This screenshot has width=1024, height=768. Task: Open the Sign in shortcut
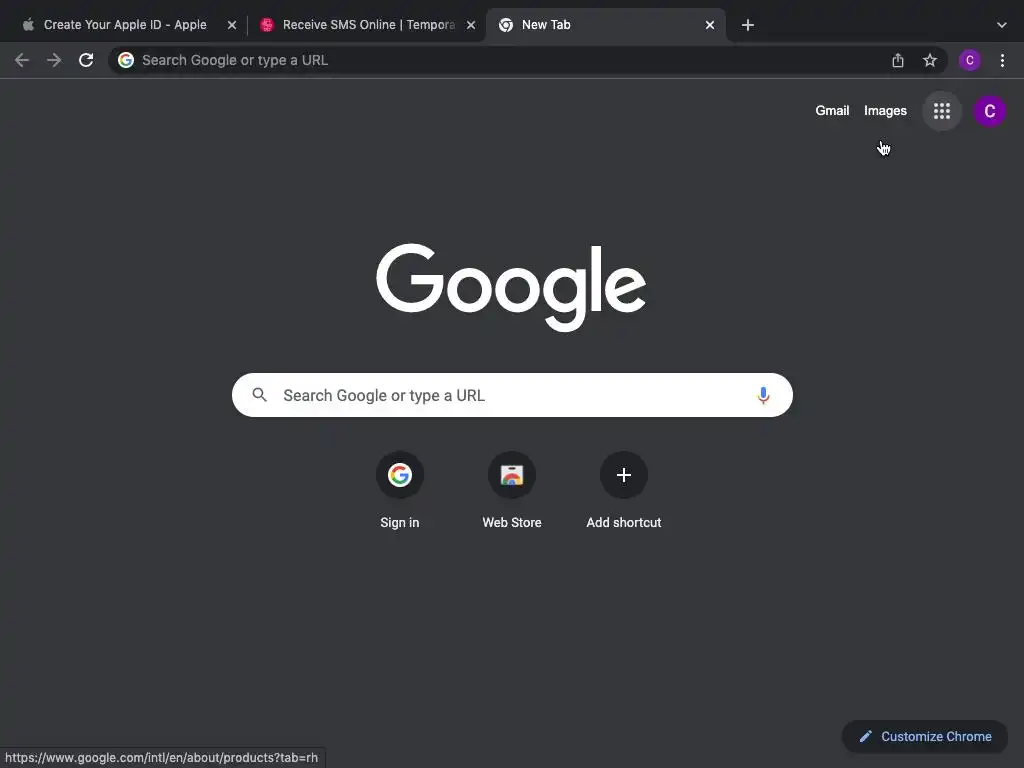coord(400,490)
